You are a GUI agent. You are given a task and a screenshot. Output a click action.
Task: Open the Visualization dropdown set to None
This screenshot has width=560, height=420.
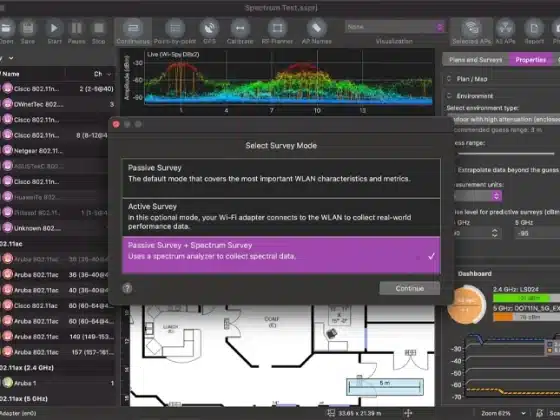pos(394,27)
